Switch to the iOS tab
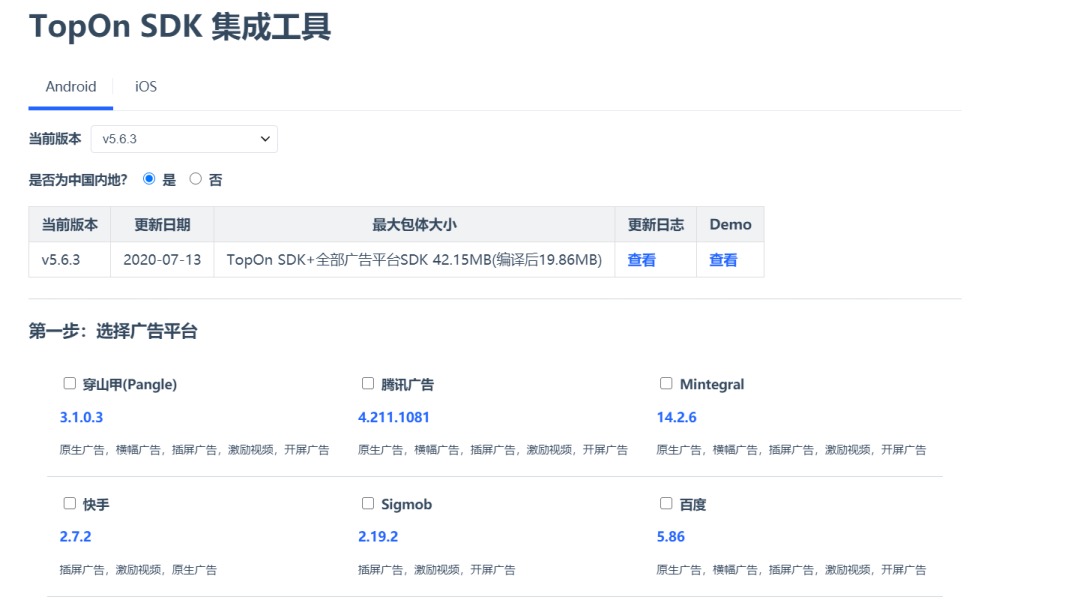Screen dimensions: 1080x606 coord(146,87)
